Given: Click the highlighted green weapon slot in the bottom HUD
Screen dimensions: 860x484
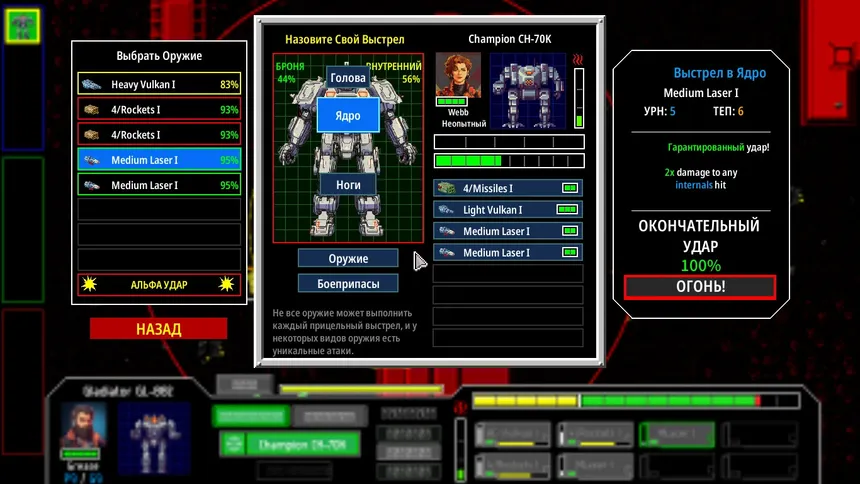Looking at the screenshot, I should click(677, 434).
